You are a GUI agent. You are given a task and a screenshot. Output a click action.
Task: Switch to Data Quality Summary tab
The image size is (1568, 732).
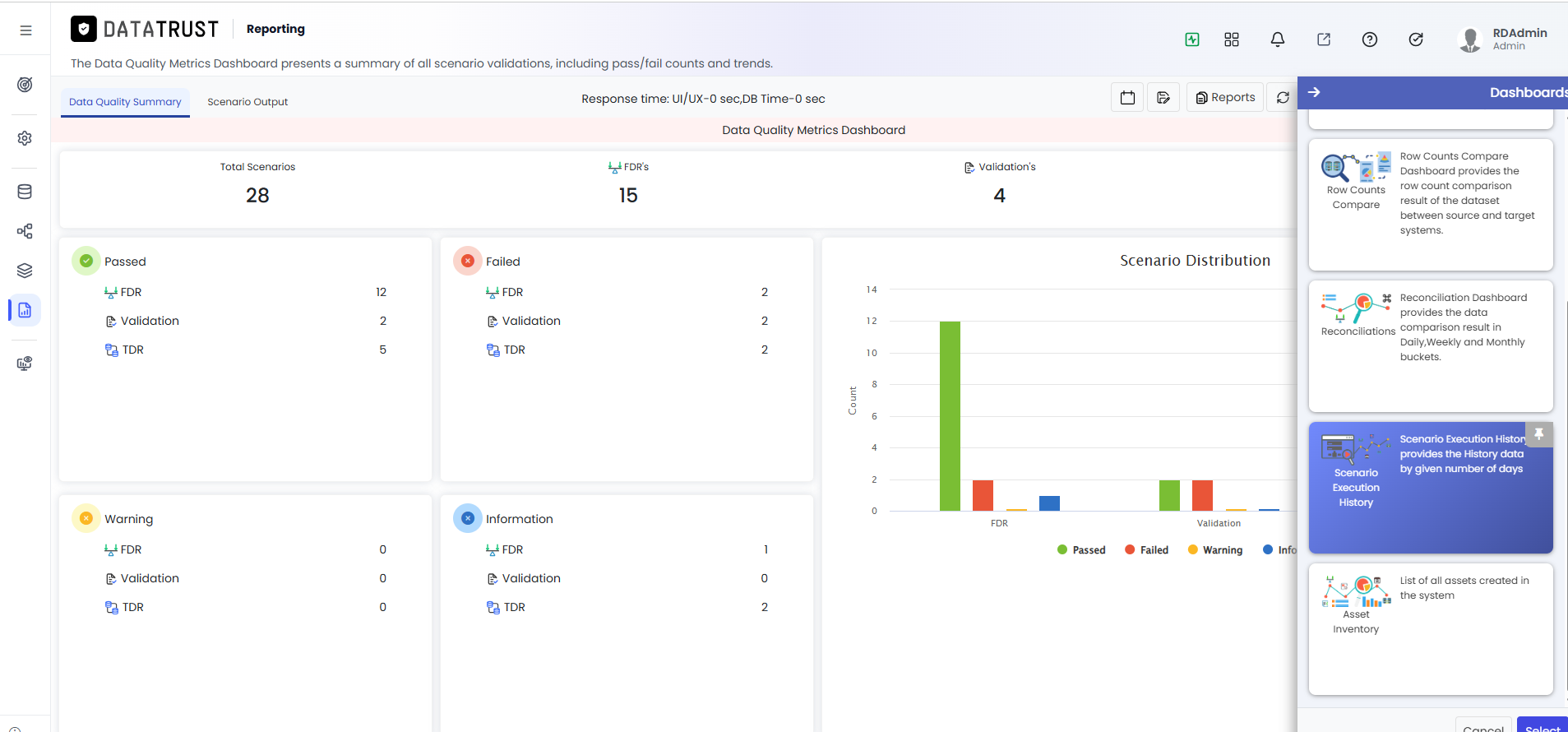(x=125, y=102)
